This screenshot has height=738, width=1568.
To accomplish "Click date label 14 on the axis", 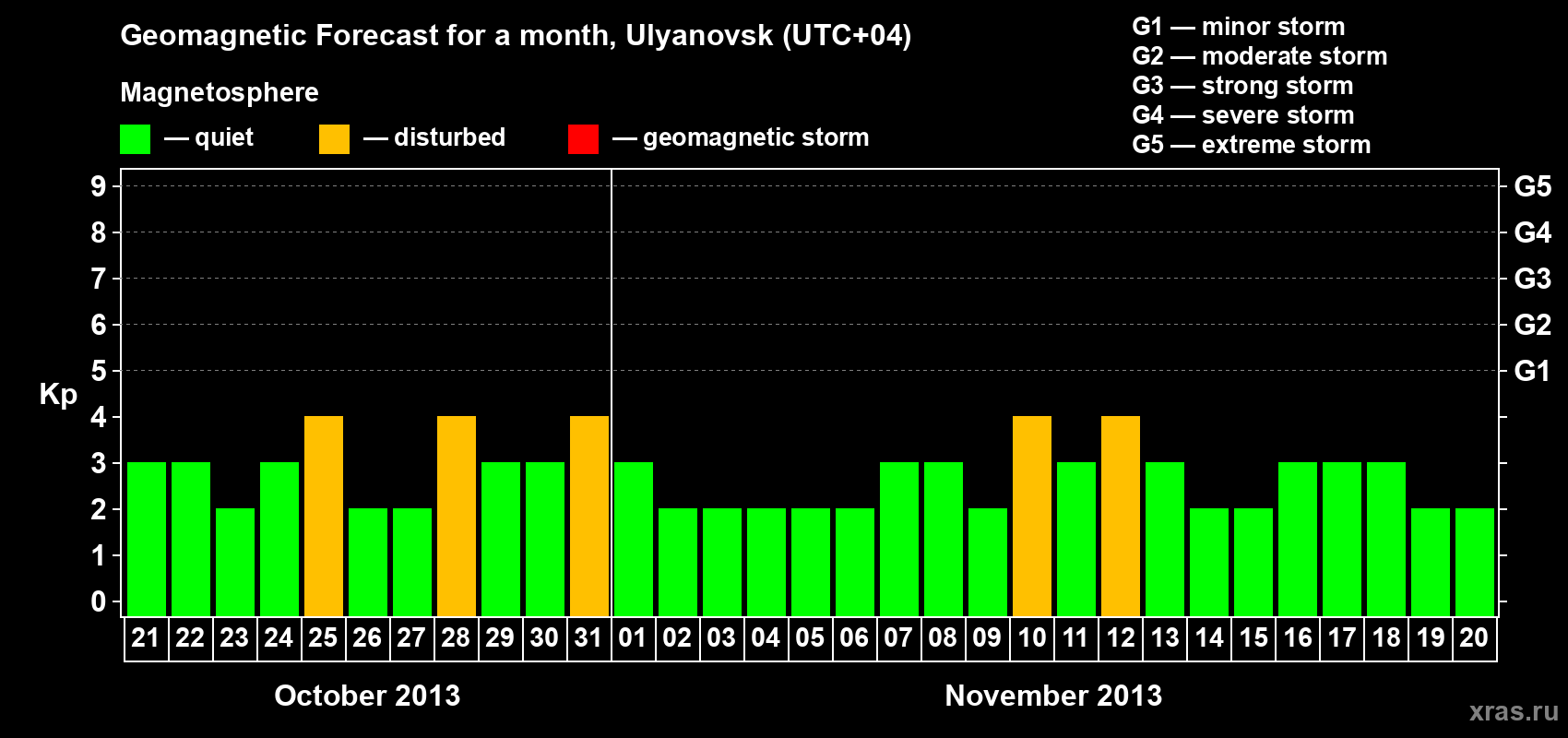I will [1209, 637].
